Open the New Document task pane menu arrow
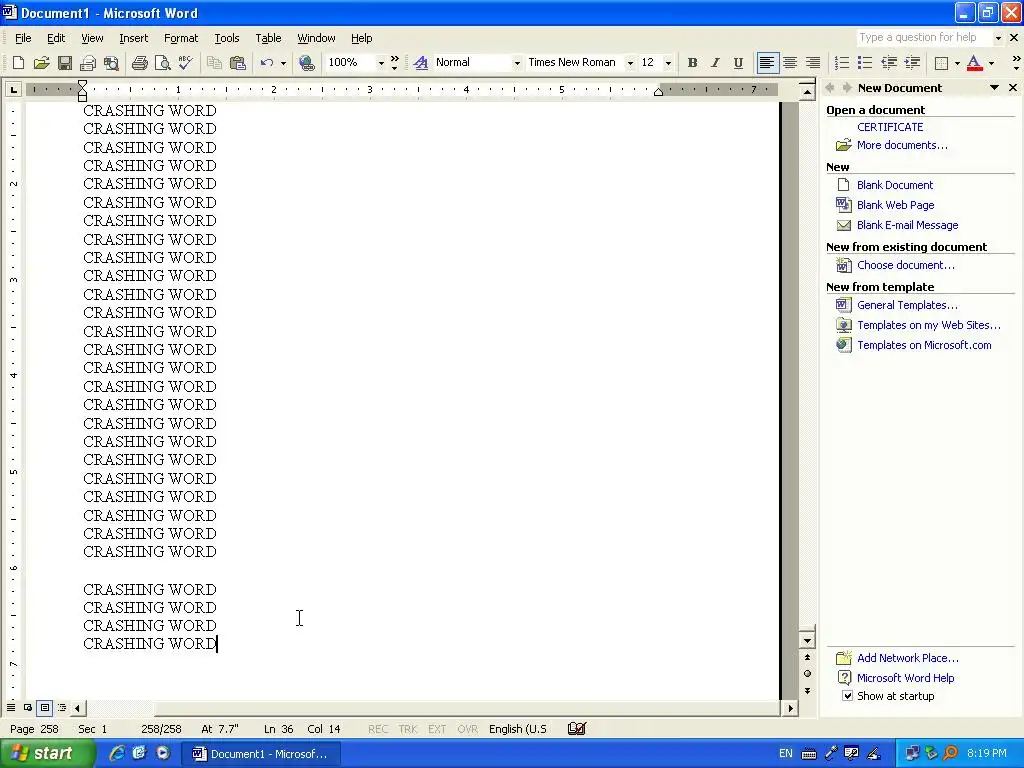The width and height of the screenshot is (1024, 768). point(994,88)
